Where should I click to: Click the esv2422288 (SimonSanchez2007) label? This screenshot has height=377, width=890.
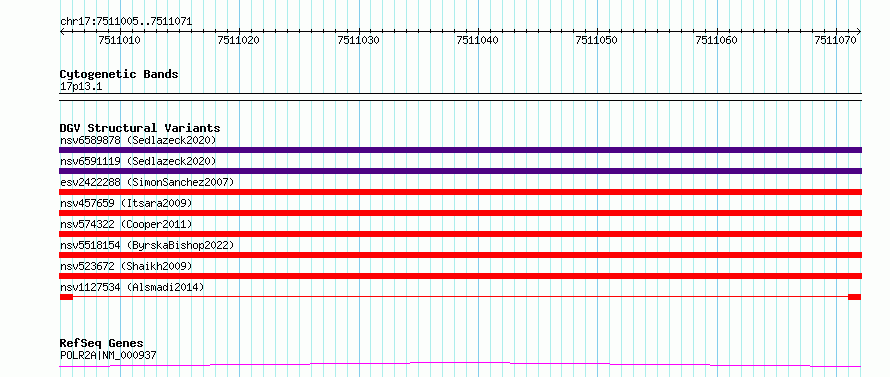pyautogui.click(x=147, y=182)
